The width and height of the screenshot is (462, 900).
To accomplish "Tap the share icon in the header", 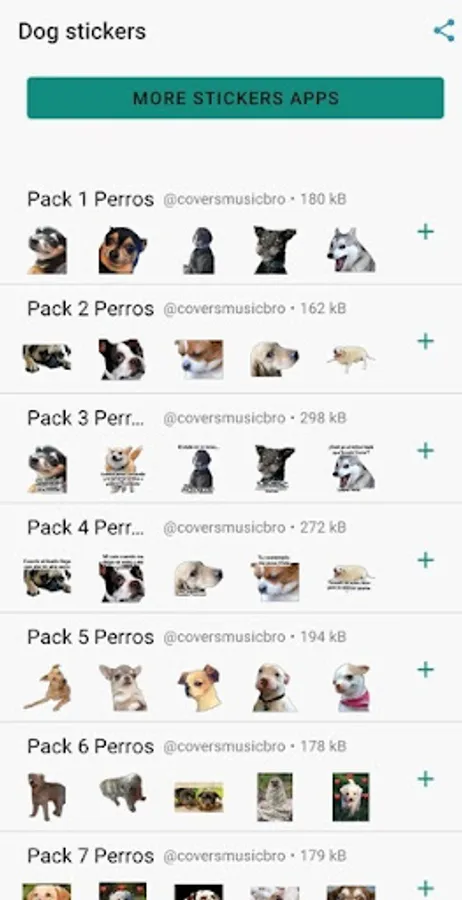I will [444, 30].
